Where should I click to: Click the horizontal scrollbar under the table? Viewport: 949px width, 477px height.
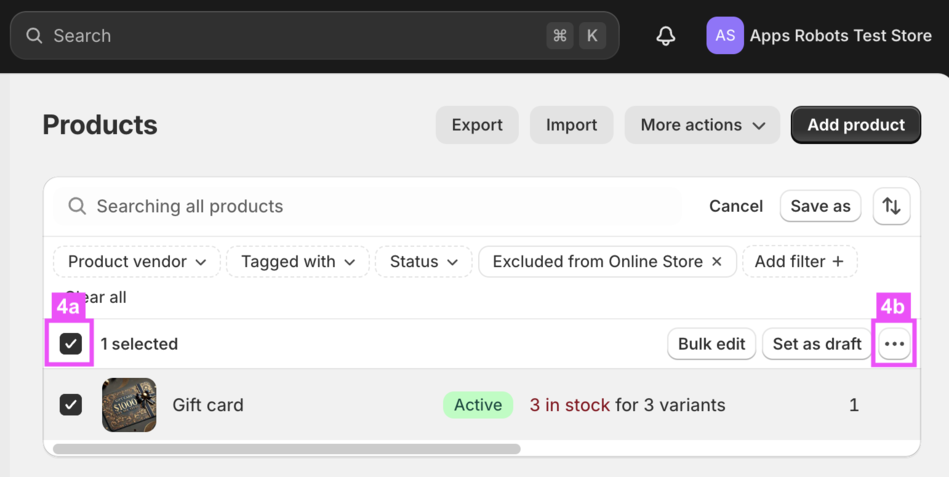[286, 449]
